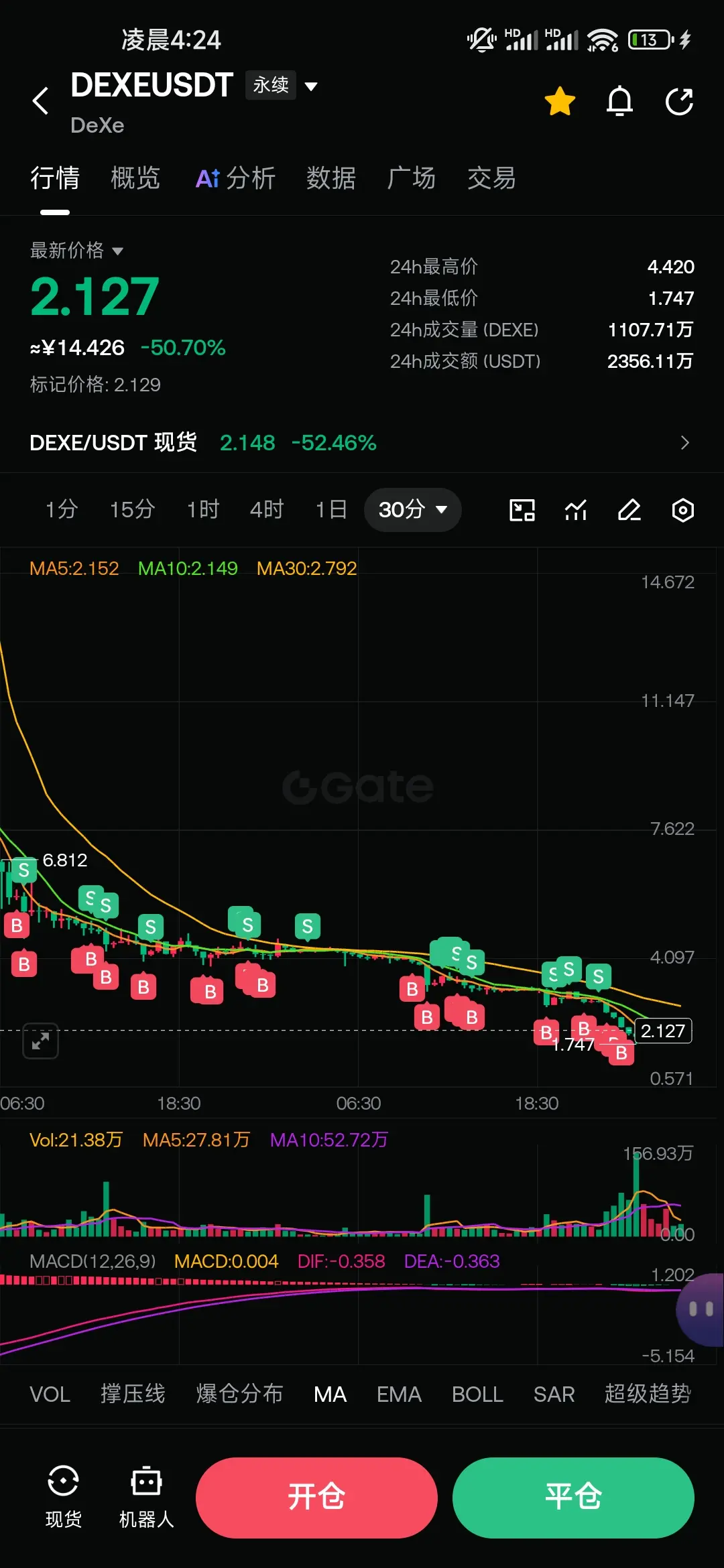This screenshot has width=724, height=1568.
Task: Tap the Vol:21.38万 volume label
Action: pos(76,1140)
